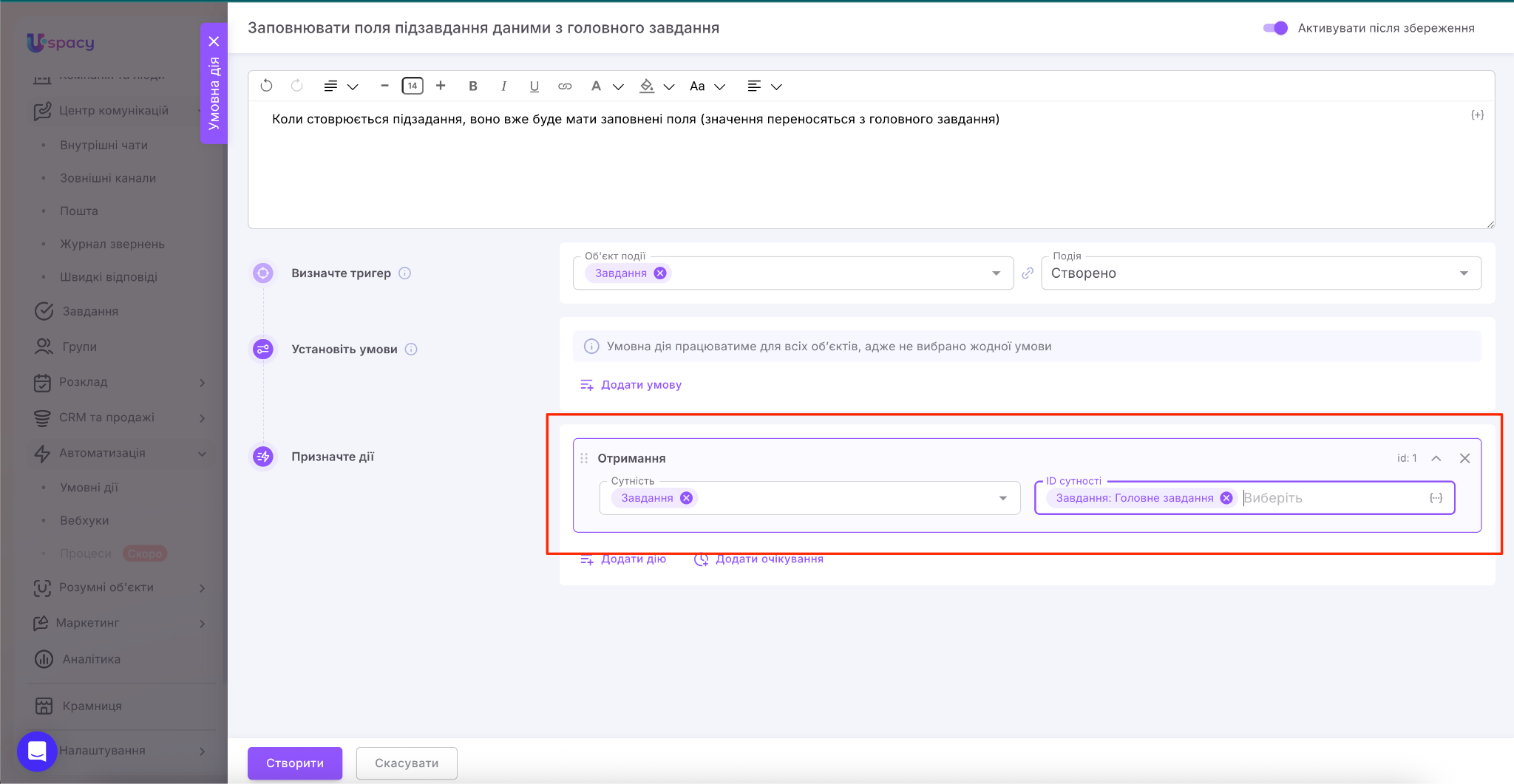Click the Створити button
The width and height of the screenshot is (1514, 784).
click(x=294, y=763)
